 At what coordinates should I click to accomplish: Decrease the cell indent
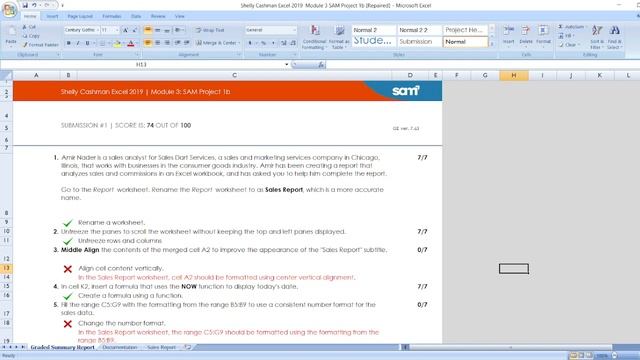178,43
